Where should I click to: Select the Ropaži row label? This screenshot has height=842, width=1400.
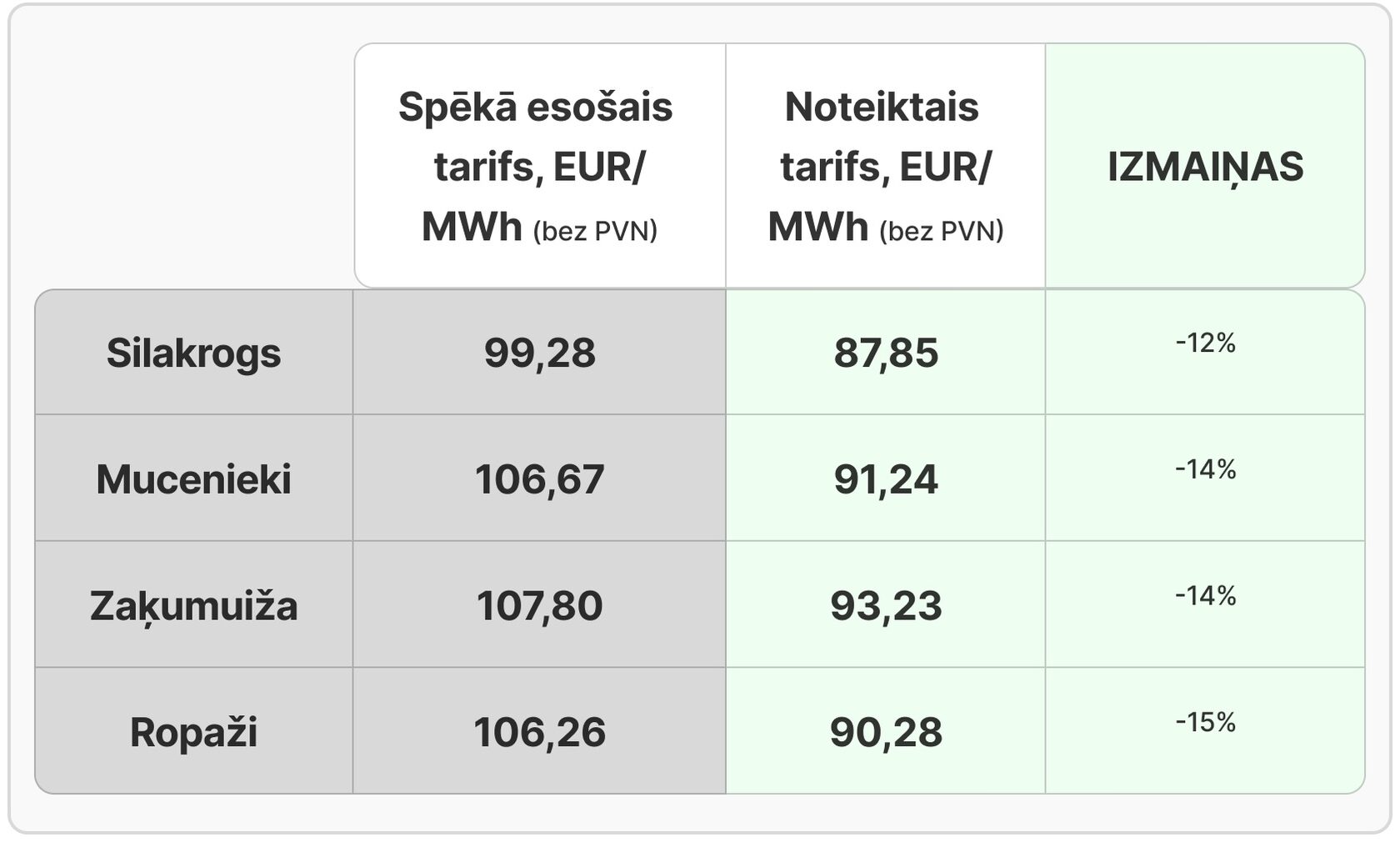(x=193, y=732)
